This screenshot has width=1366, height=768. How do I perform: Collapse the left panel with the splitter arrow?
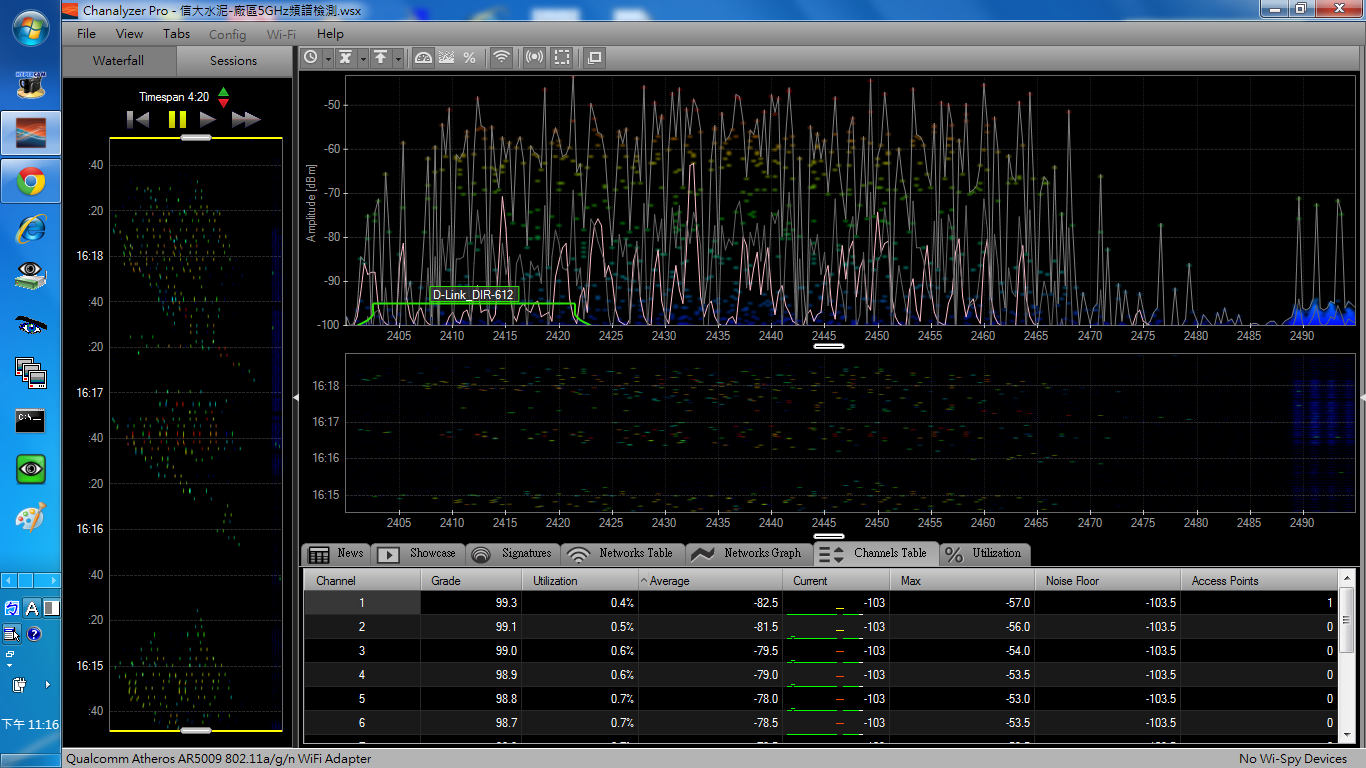point(295,397)
